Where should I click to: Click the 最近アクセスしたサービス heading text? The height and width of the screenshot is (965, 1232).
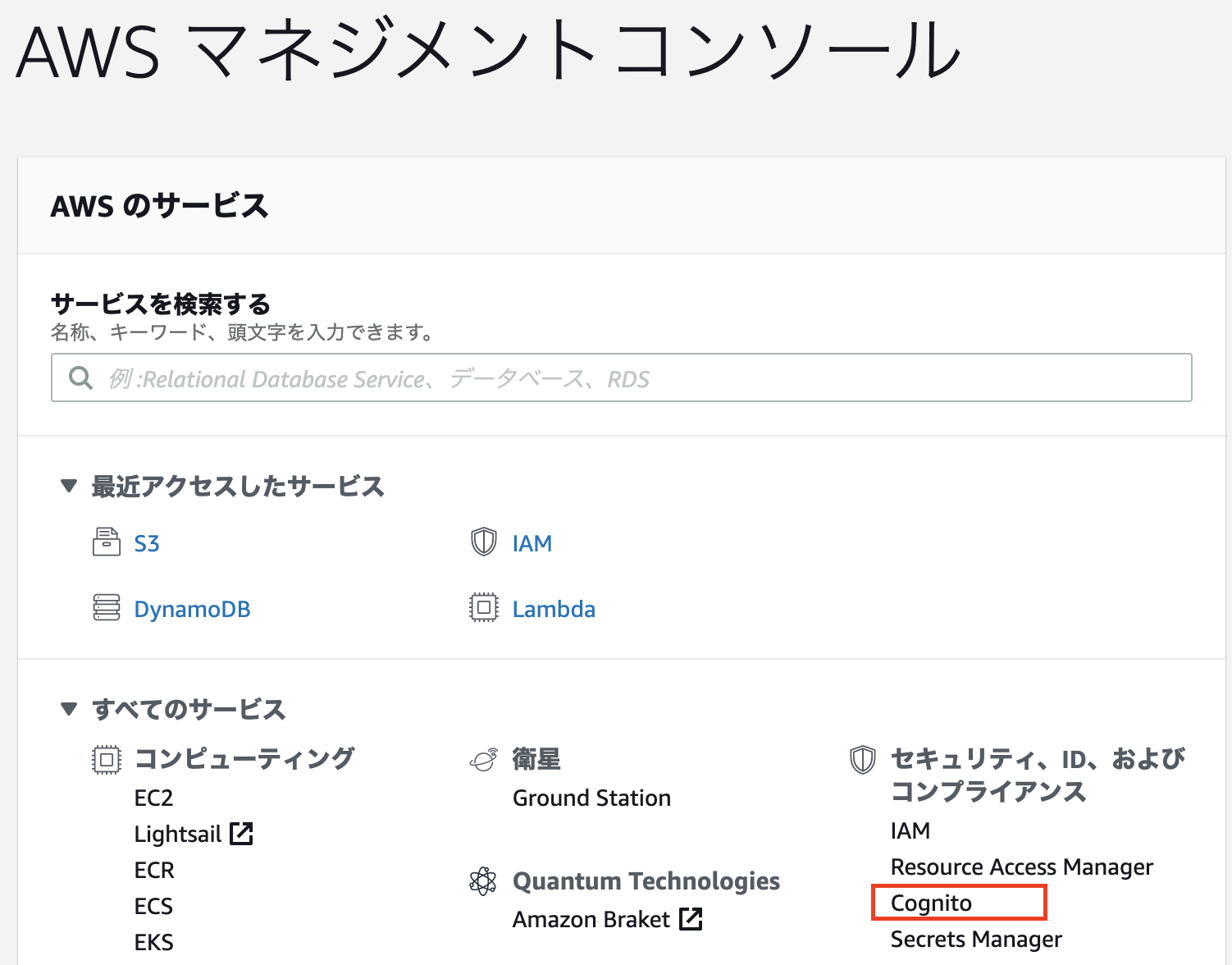(x=238, y=486)
